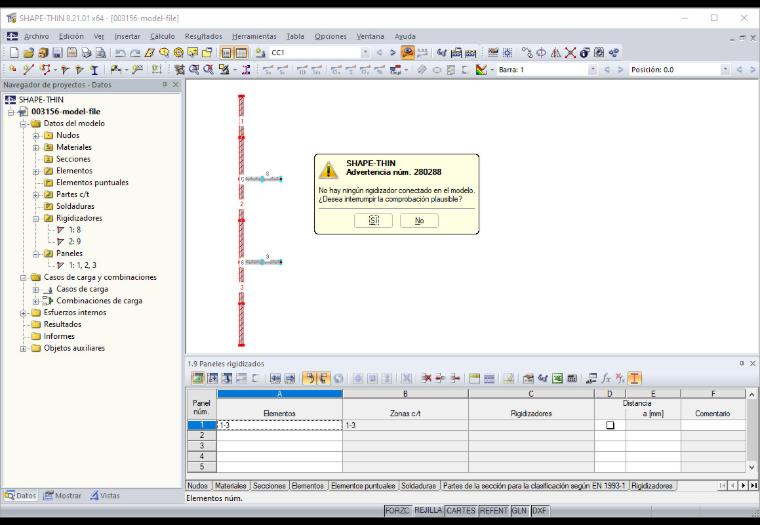760x525 pixels.
Task: Select Resultados folder in tree
Action: (63, 325)
